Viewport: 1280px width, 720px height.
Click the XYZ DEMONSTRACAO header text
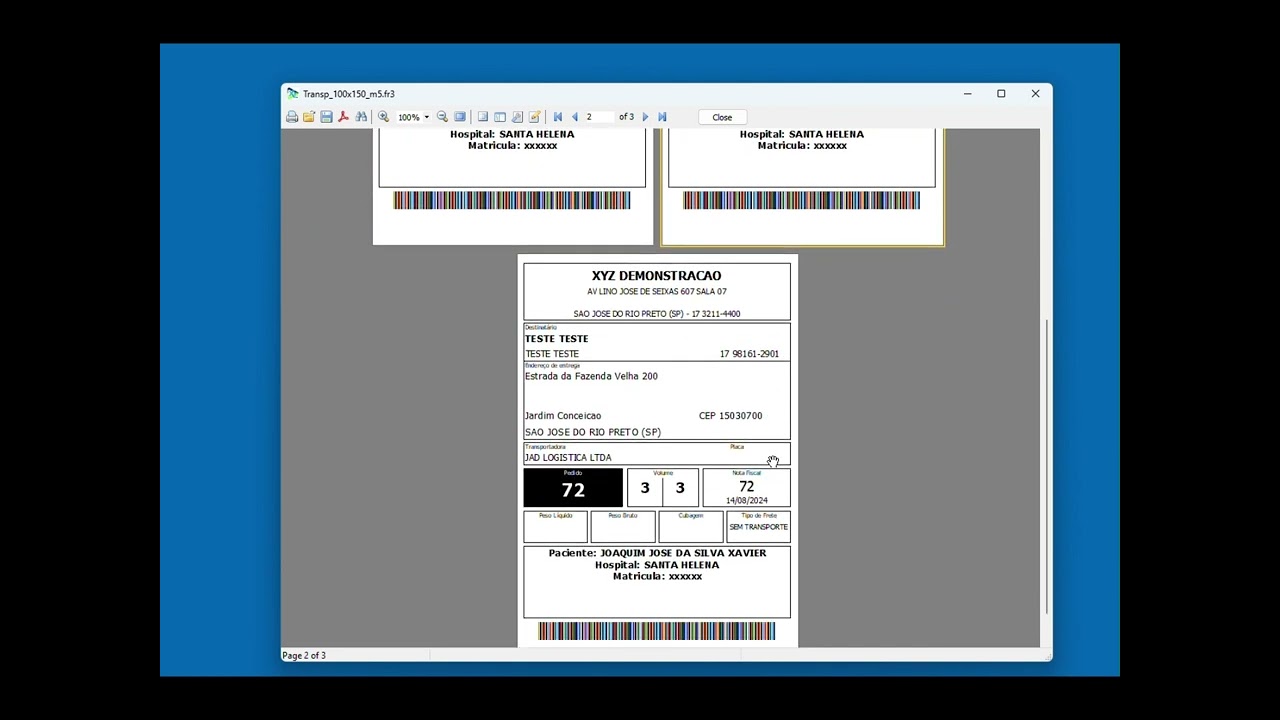pos(656,276)
